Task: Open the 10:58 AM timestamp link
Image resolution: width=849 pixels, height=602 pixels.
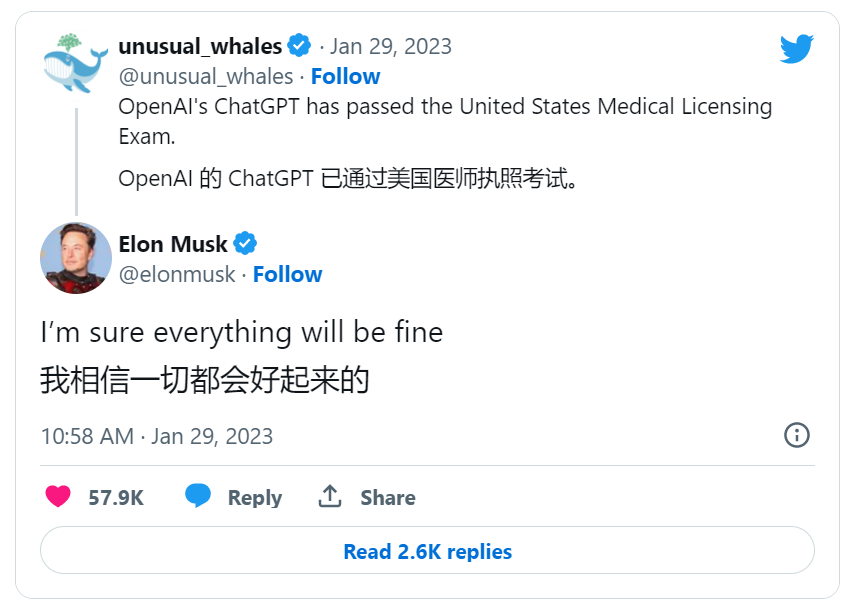Action: 156,436
